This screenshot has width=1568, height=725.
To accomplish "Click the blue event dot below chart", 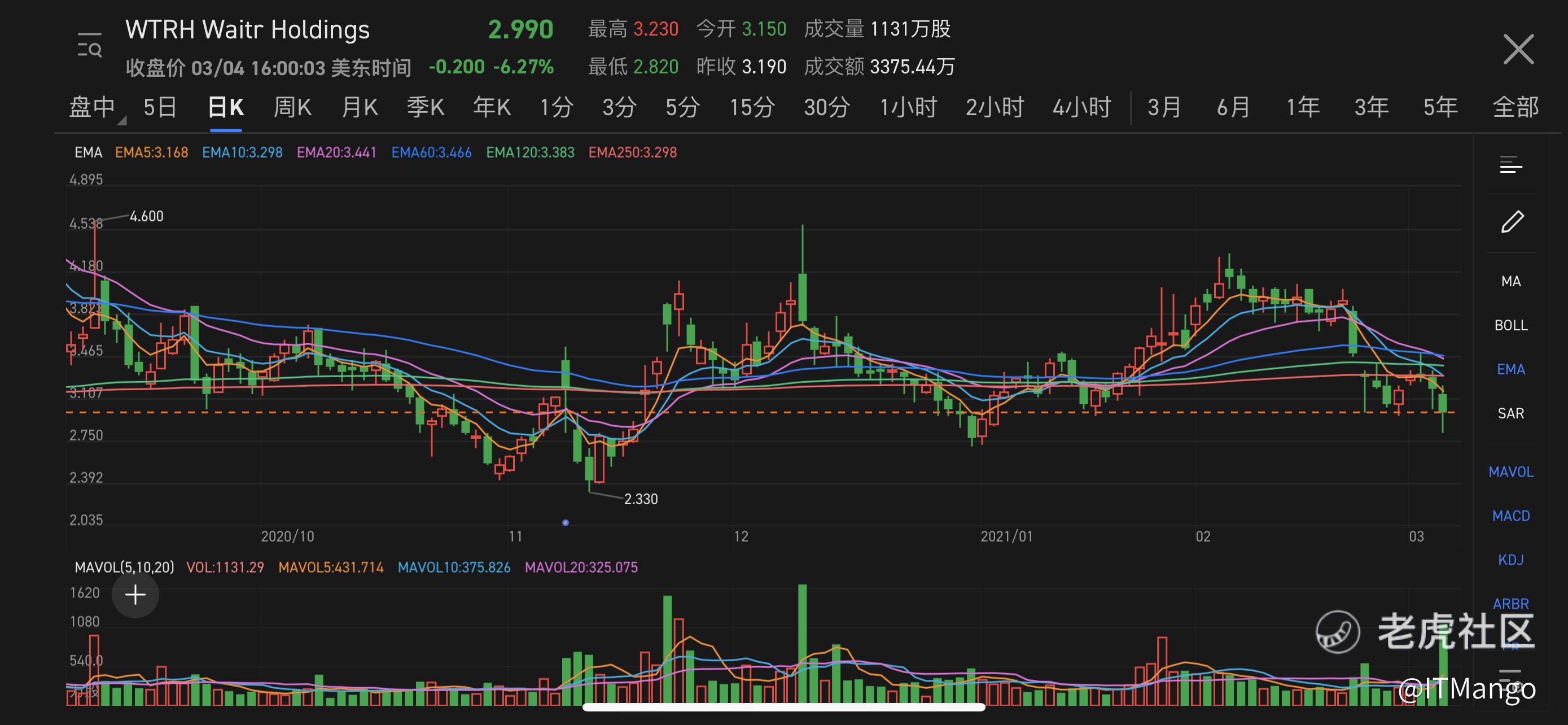I will pyautogui.click(x=566, y=523).
